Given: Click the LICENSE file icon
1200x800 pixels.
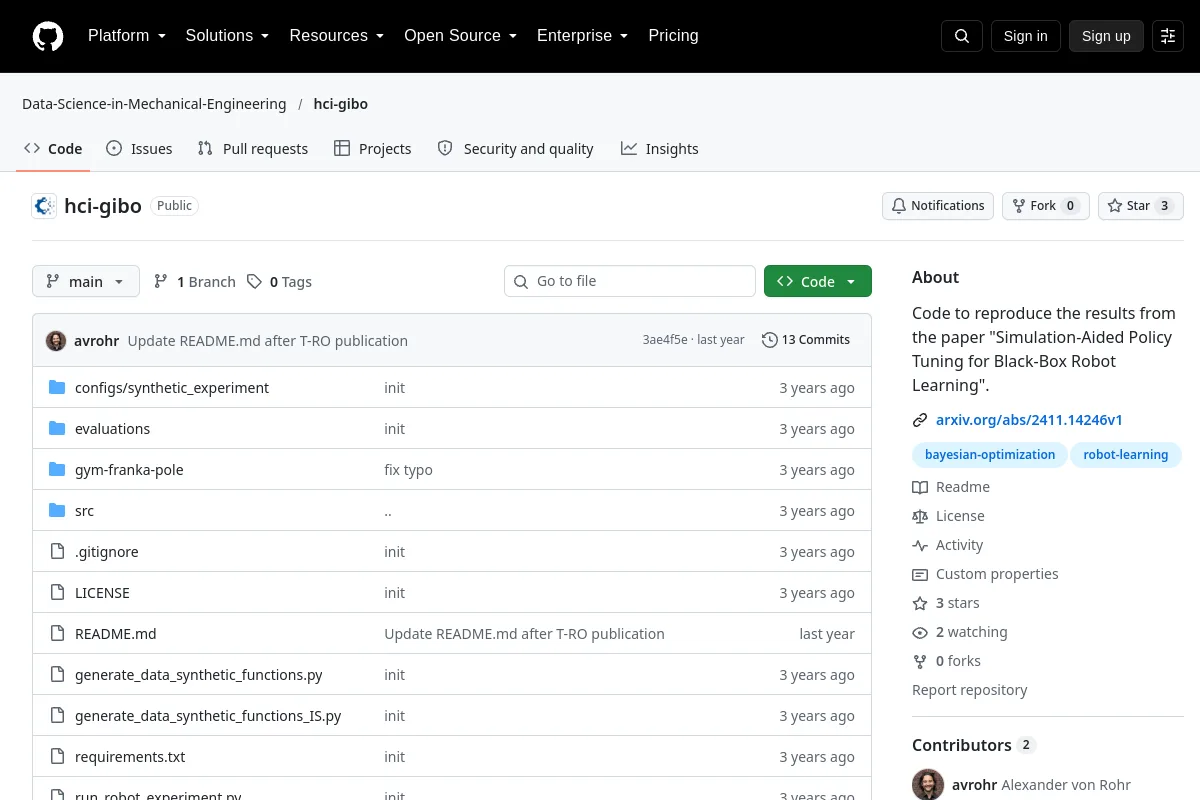Looking at the screenshot, I should pos(57,593).
